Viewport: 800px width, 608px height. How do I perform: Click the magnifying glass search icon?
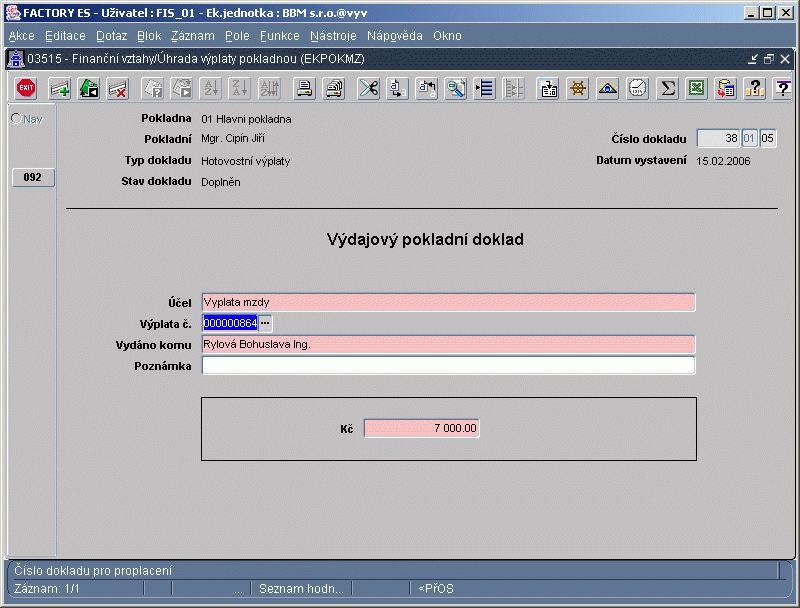pos(456,88)
